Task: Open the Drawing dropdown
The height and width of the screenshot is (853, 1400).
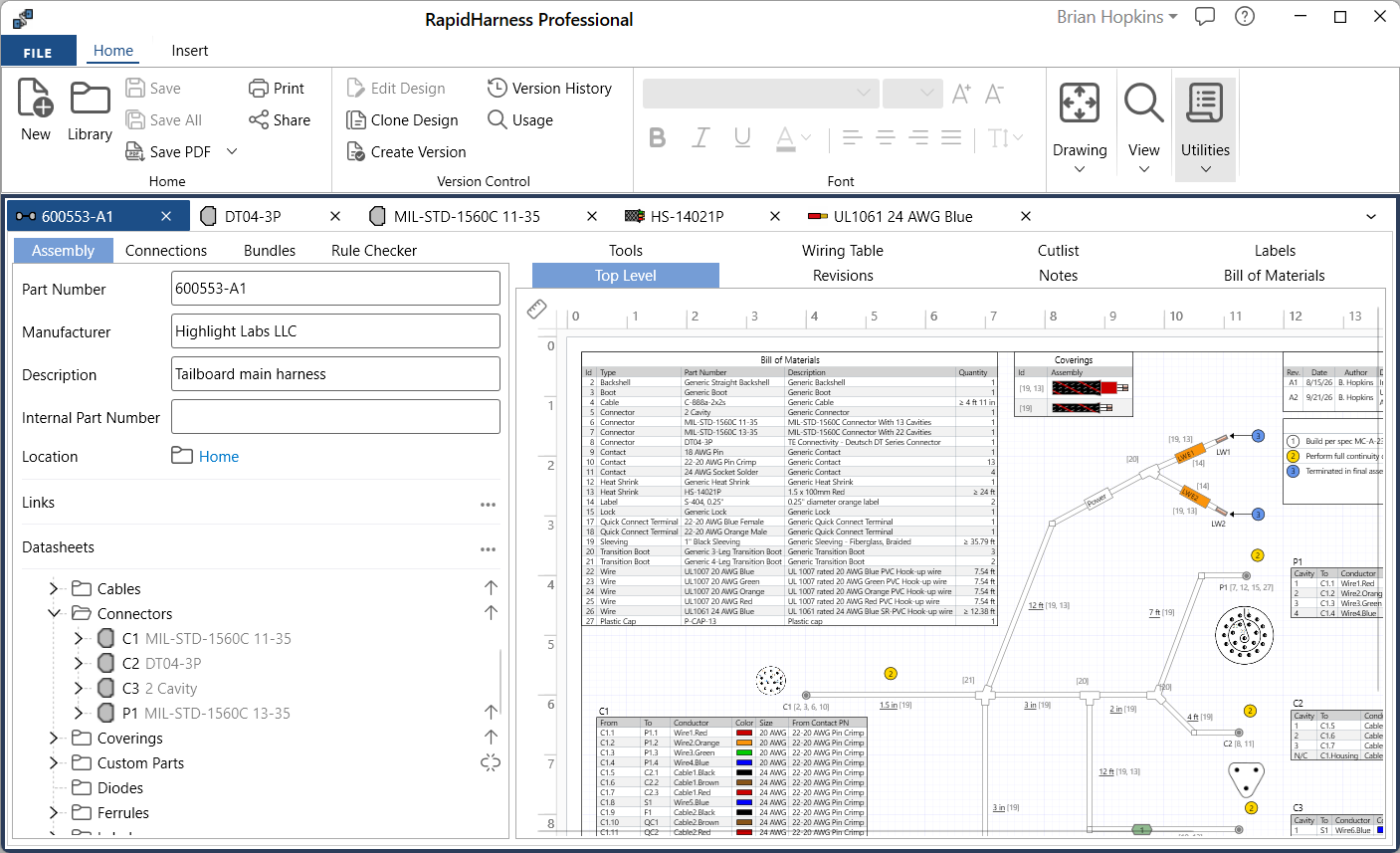Action: (1080, 129)
